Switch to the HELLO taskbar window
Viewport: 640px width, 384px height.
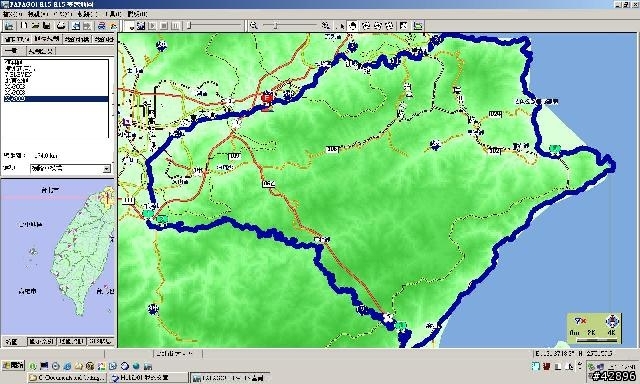tap(149, 378)
